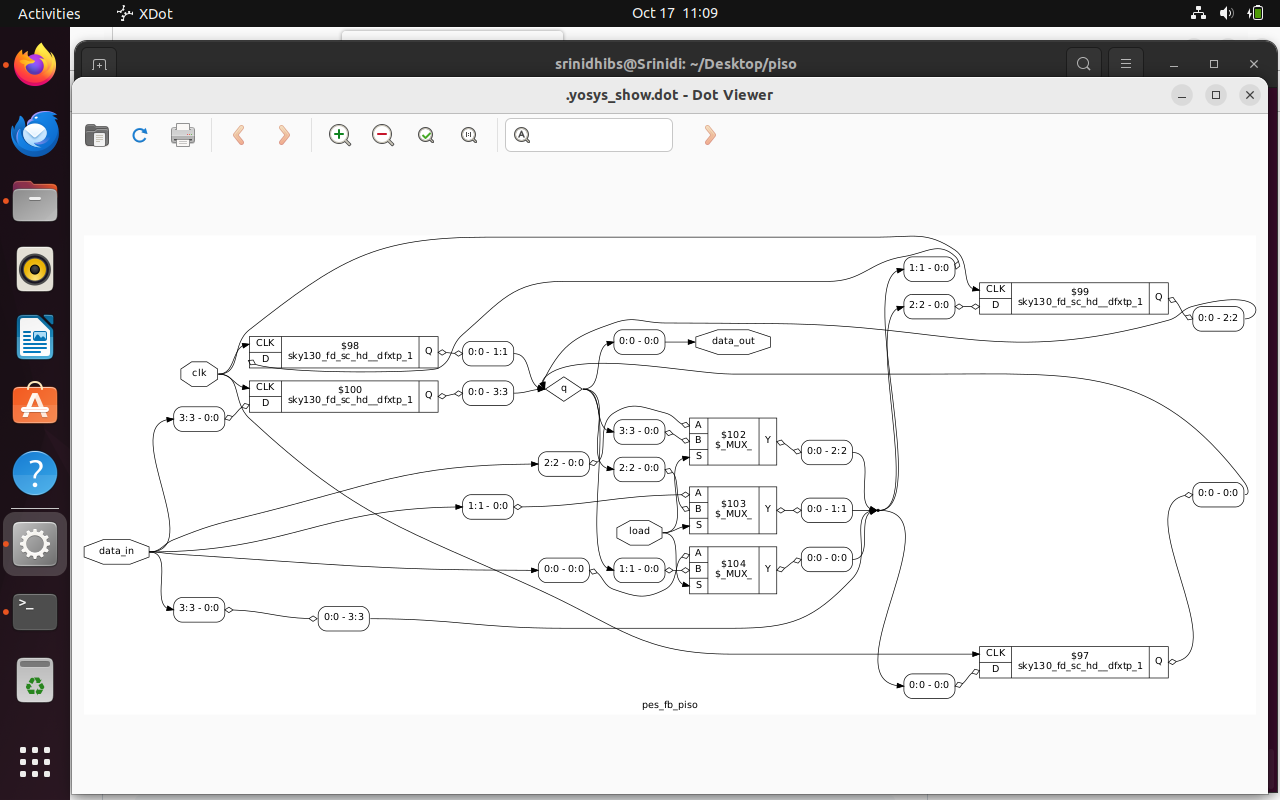This screenshot has height=800, width=1280.
Task: Open the terminal hamburger menu
Action: (x=1126, y=63)
